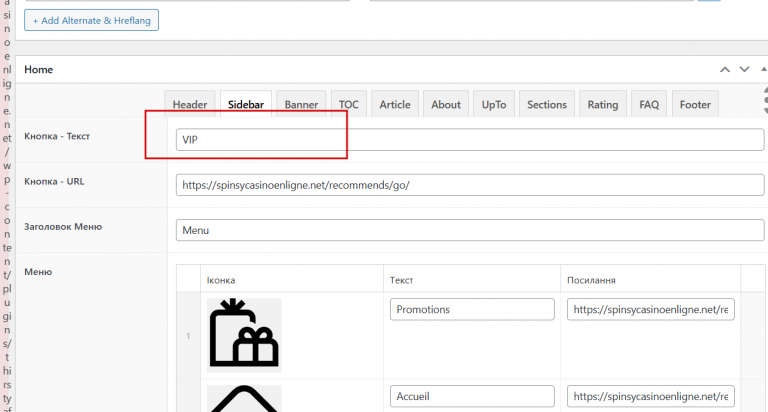Focus the VIP button text field
Image resolution: width=768 pixels, height=412 pixels.
[470, 140]
